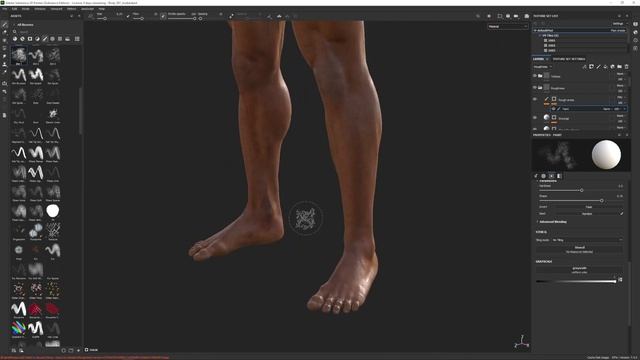
Task: Click the Stencil selection button
Action: (x=580, y=249)
